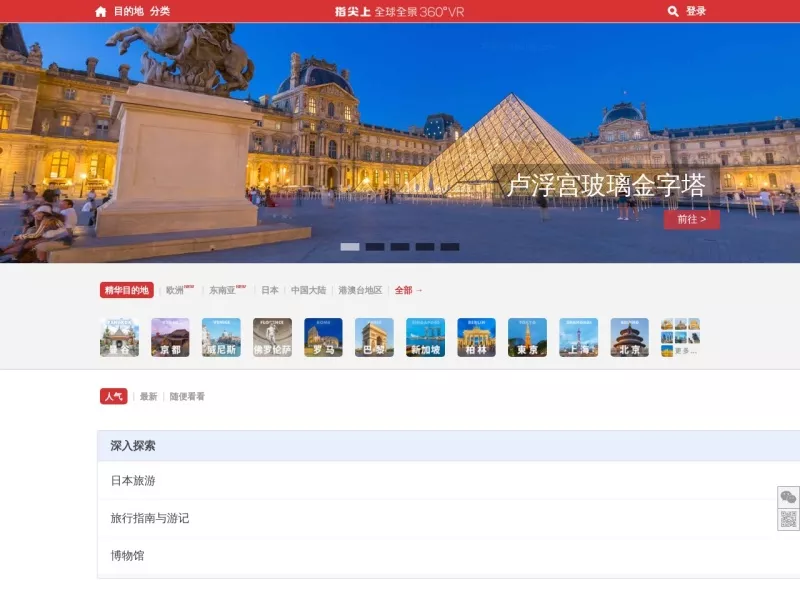This screenshot has height=600, width=800.
Task: Open the 曼谷 destination icon
Action: coord(119,337)
